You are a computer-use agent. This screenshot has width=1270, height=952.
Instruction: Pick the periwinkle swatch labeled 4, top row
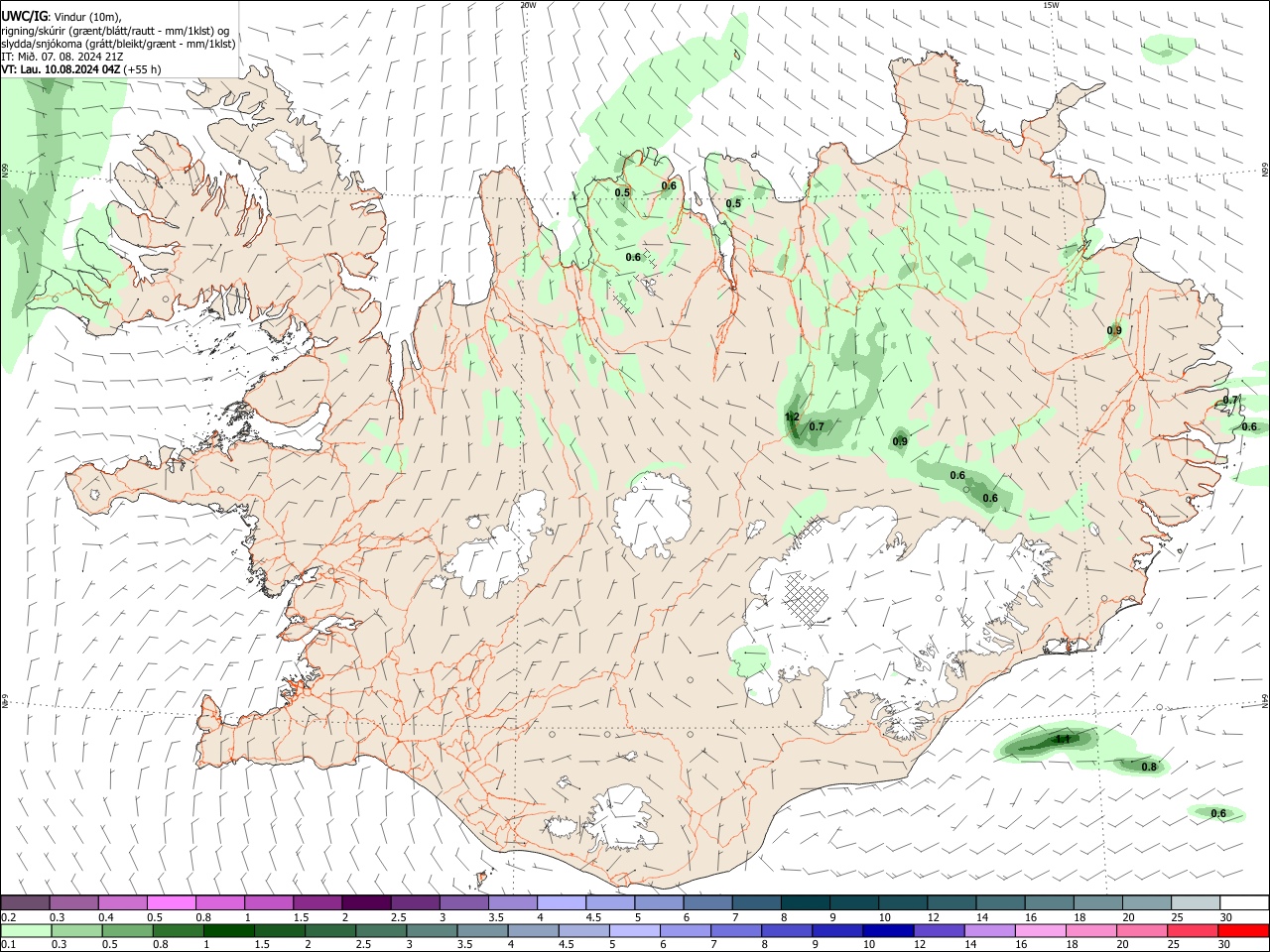561,902
